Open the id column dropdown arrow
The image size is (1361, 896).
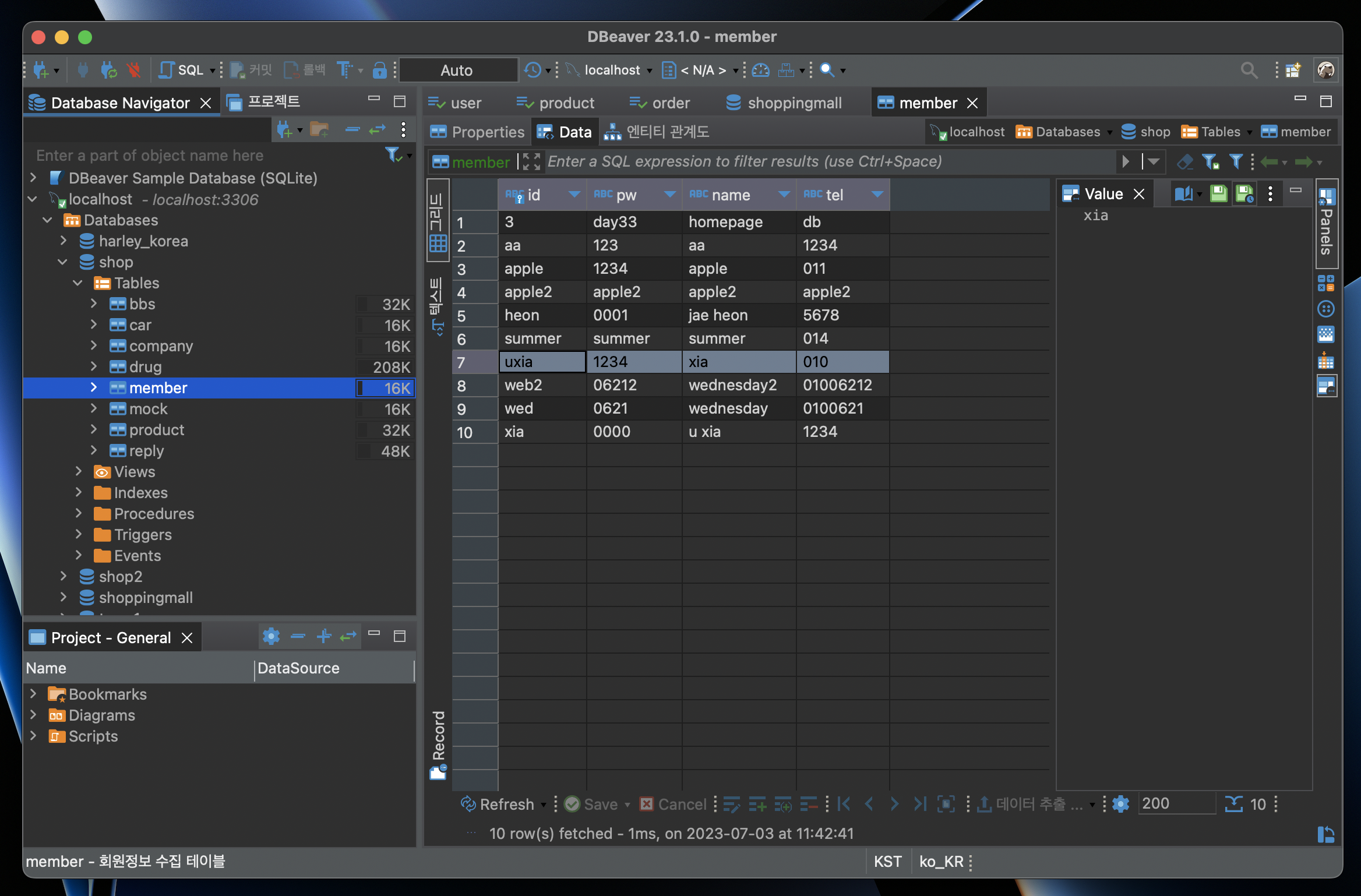[574, 195]
